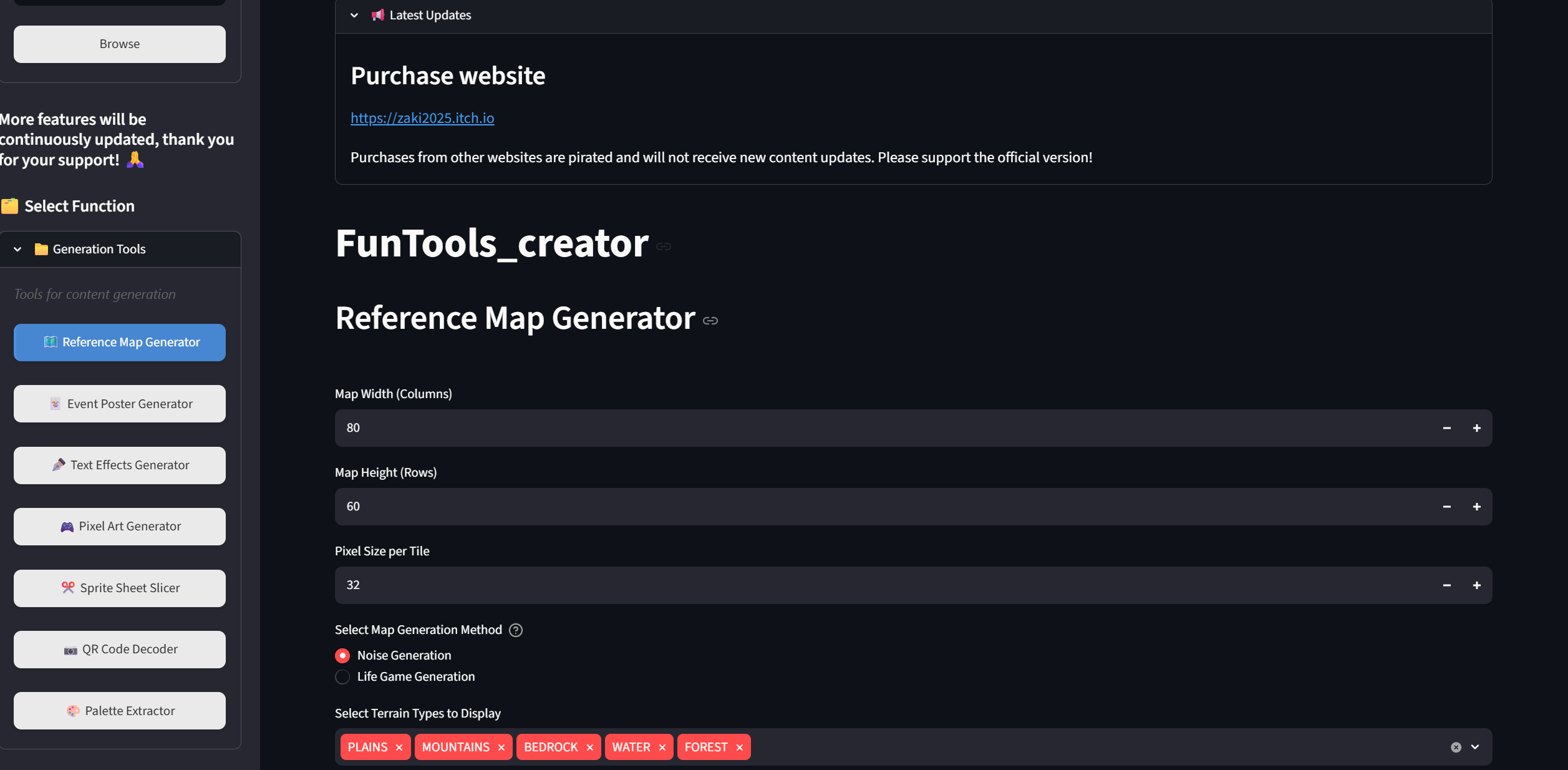Image resolution: width=1568 pixels, height=770 pixels.
Task: Open the terrain types dropdown
Action: point(1475,748)
